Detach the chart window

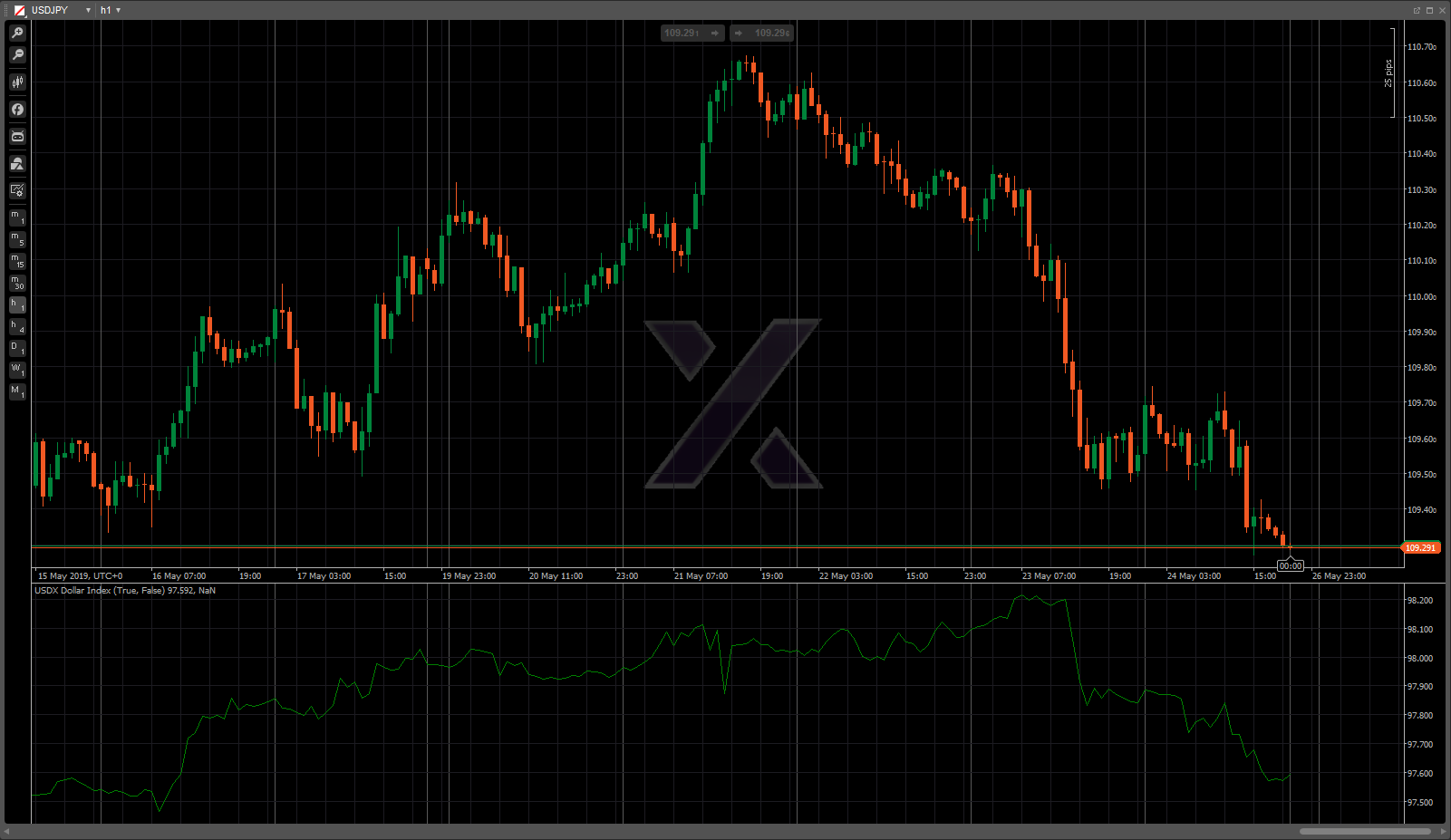pos(1417,10)
